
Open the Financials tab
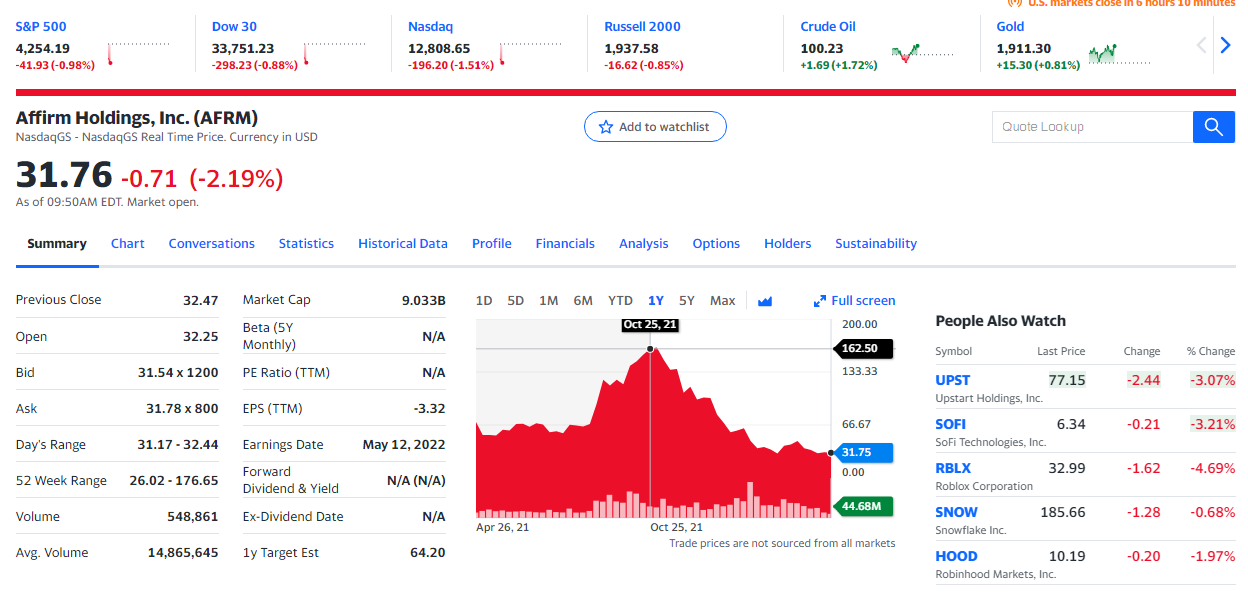tap(565, 243)
